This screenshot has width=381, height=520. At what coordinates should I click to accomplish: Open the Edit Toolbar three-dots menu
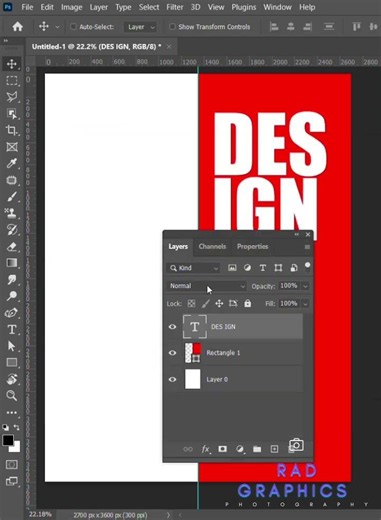tap(12, 413)
